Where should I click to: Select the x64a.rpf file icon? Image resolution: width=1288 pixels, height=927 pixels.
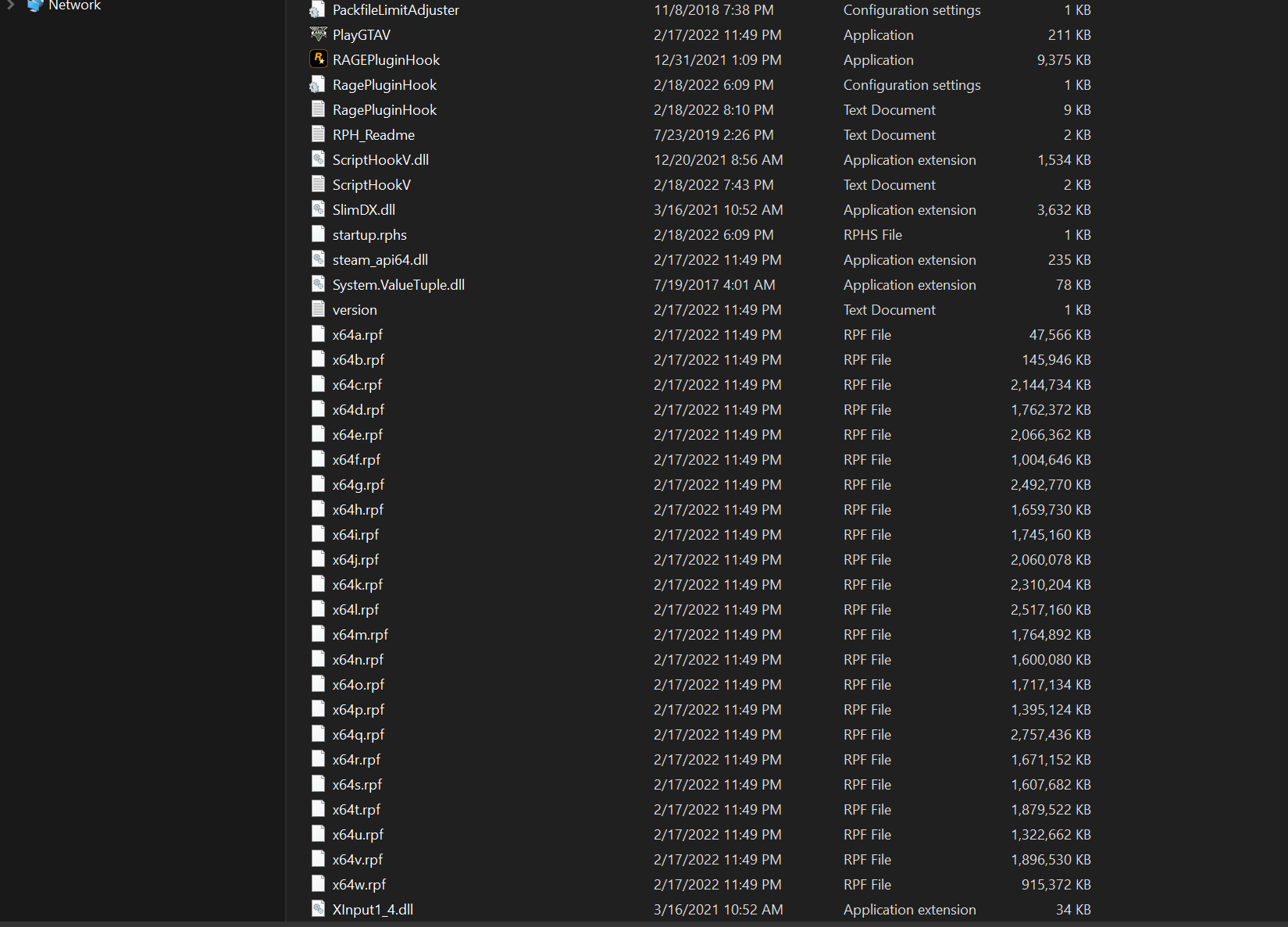(x=318, y=334)
